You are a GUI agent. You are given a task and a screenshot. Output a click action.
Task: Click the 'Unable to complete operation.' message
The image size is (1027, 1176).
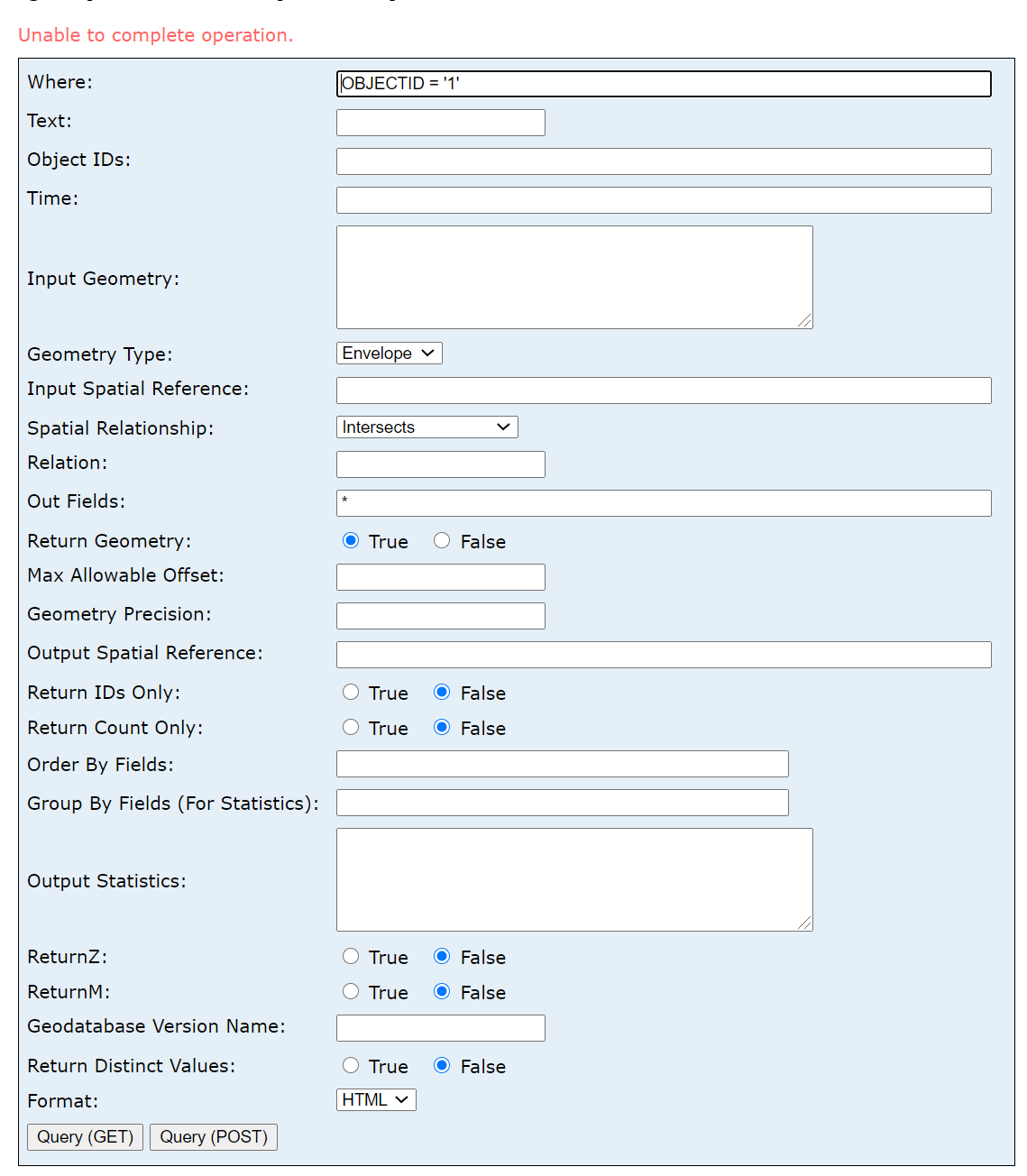[156, 35]
